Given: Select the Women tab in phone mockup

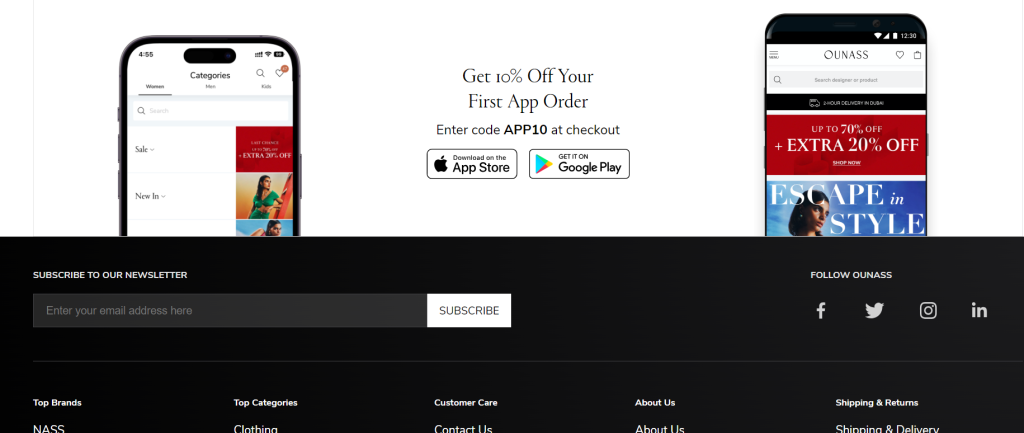Looking at the screenshot, I should [155, 87].
